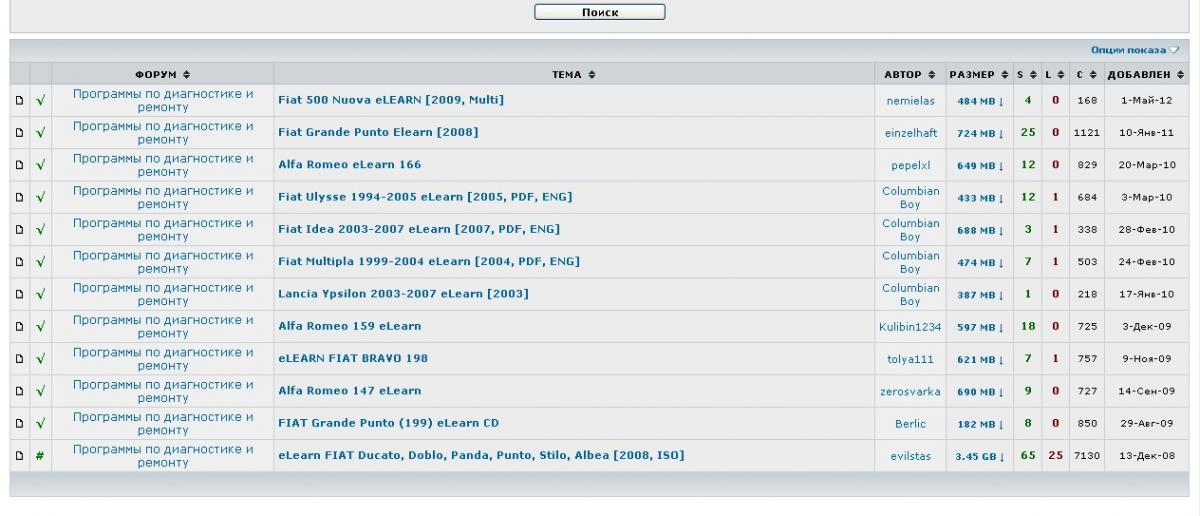This screenshot has width=1200, height=516.
Task: Open FIAT Grande Punto (199) eLearn CD
Action: [388, 423]
